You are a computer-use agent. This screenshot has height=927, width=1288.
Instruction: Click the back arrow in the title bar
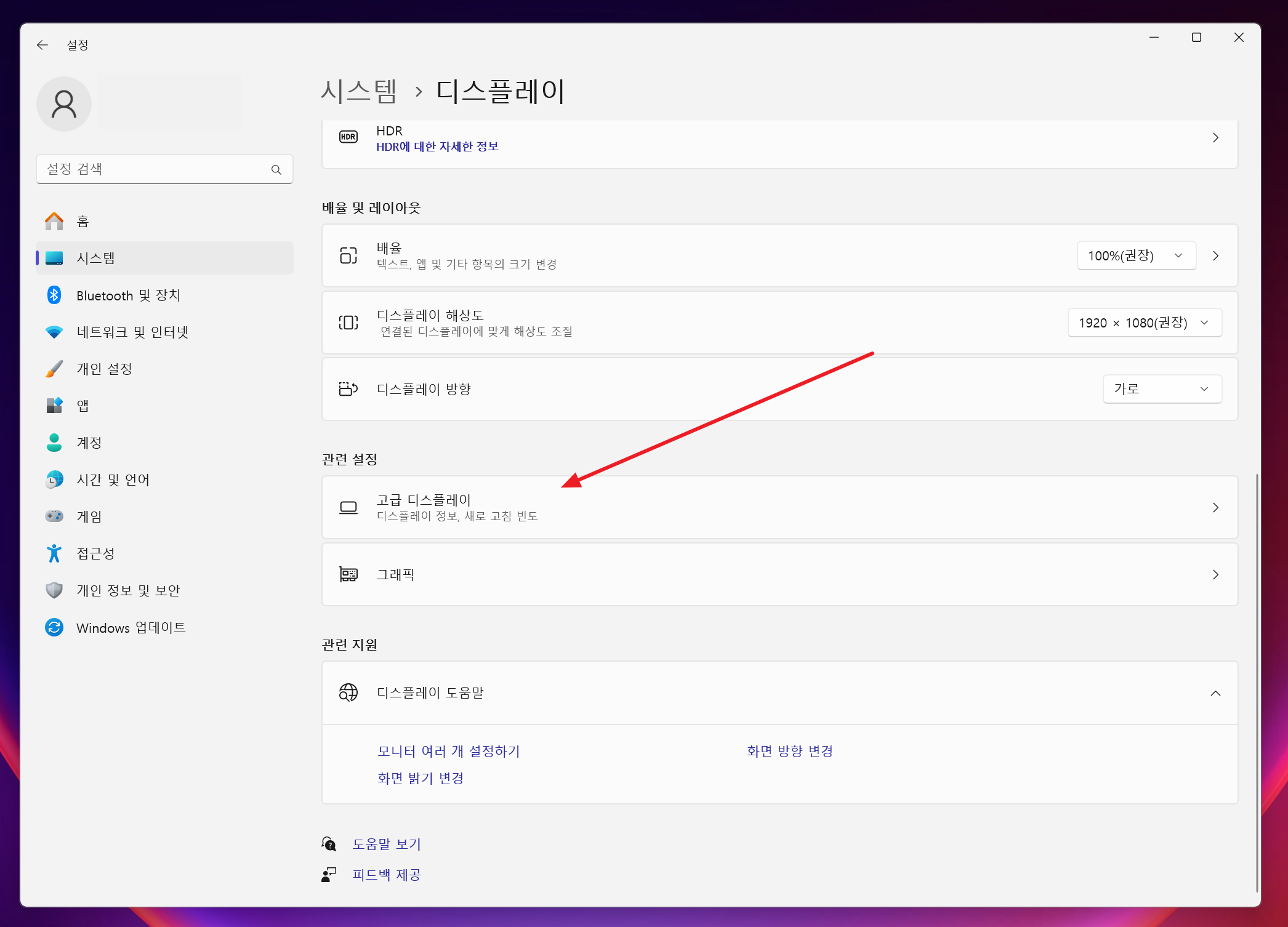(x=42, y=45)
